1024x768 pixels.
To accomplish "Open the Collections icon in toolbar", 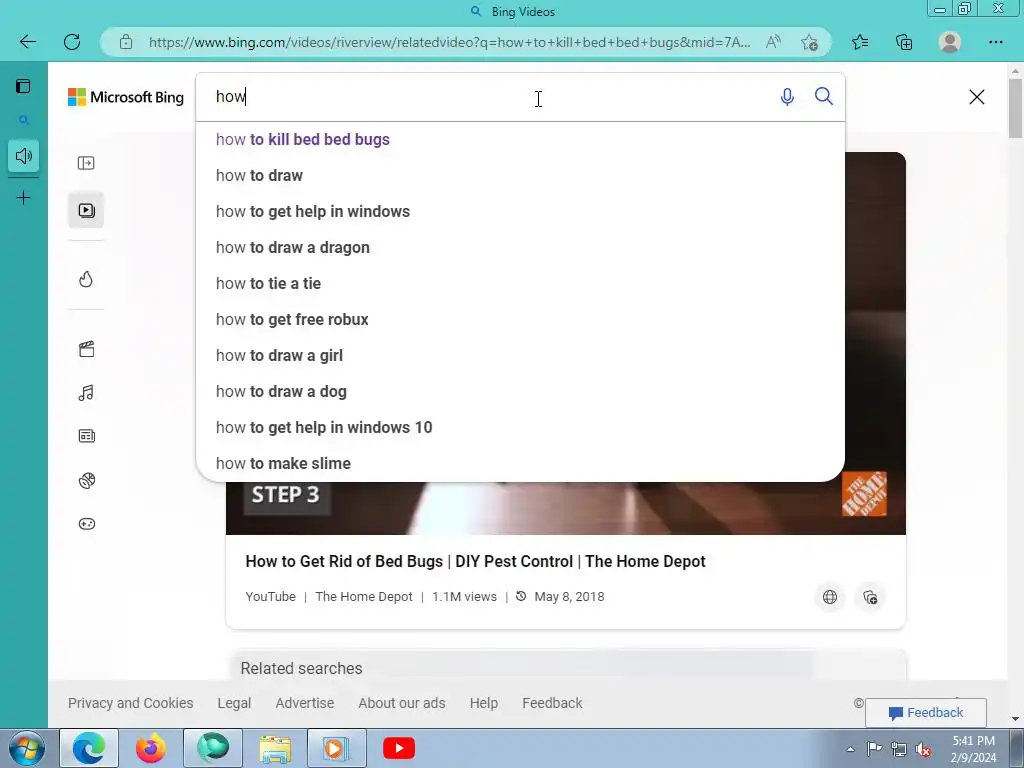I will [904, 42].
